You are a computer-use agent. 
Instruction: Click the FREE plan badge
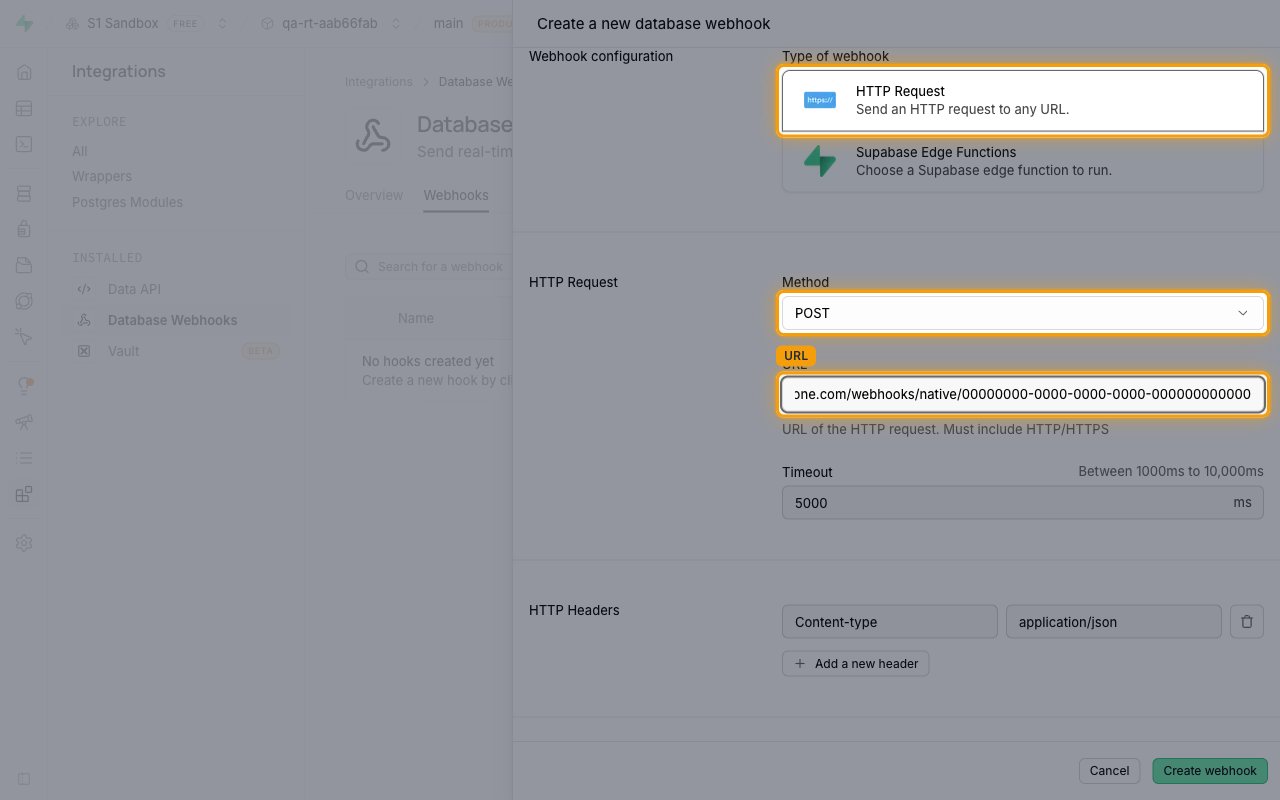(x=185, y=23)
